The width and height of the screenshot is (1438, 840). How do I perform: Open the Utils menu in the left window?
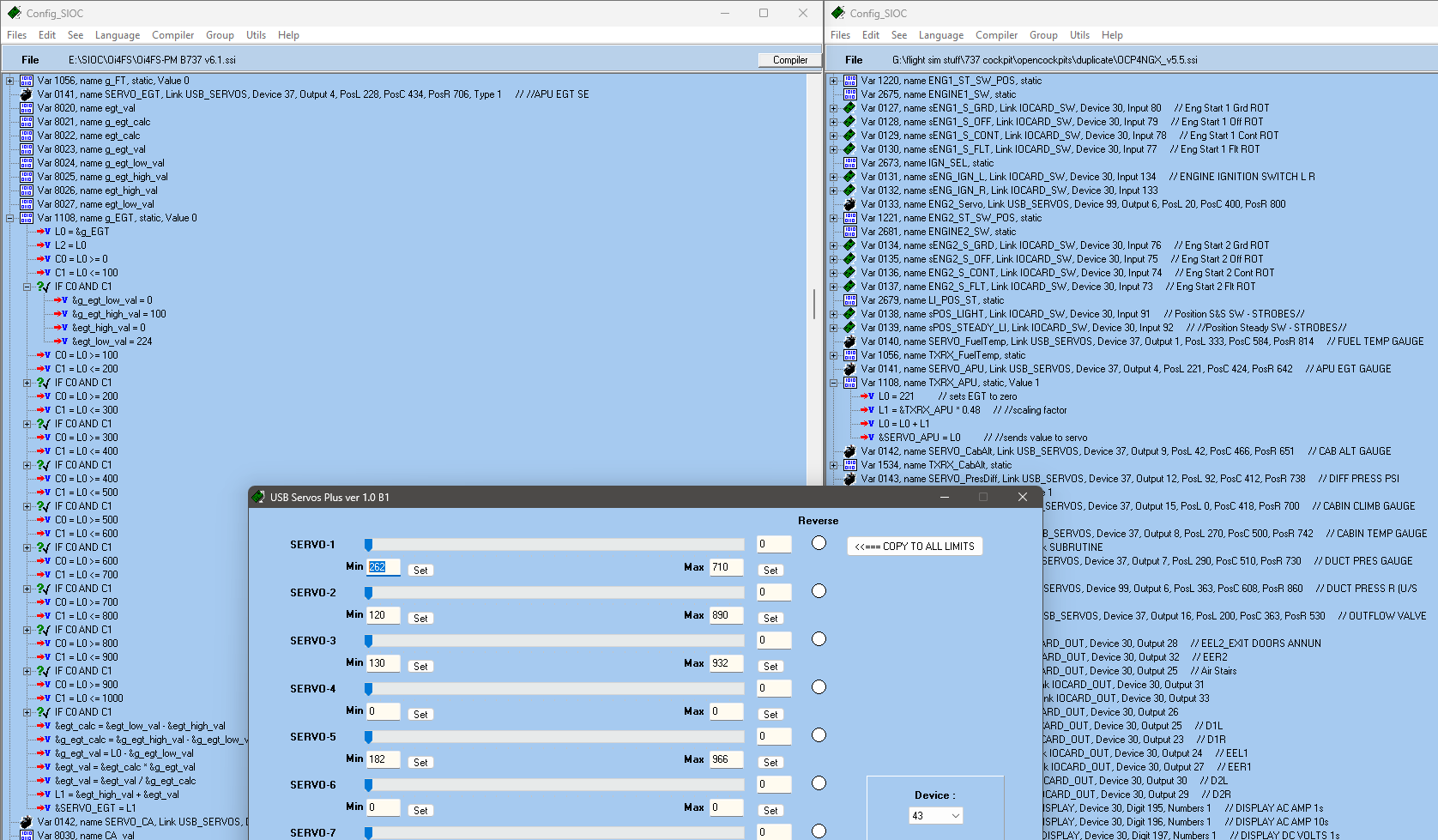pyautogui.click(x=255, y=35)
